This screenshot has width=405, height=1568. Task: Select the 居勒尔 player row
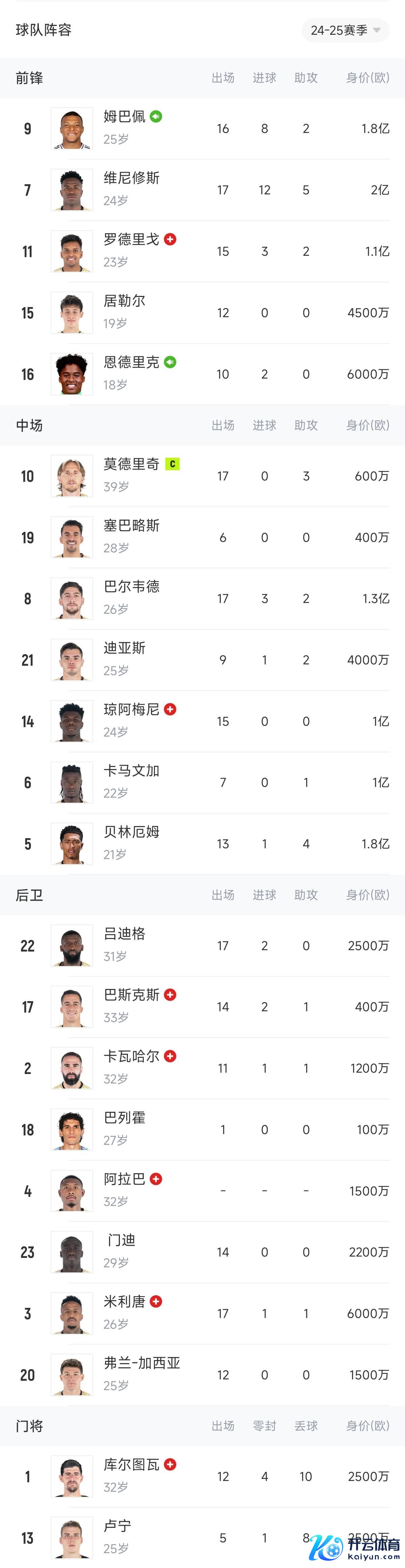point(202,313)
